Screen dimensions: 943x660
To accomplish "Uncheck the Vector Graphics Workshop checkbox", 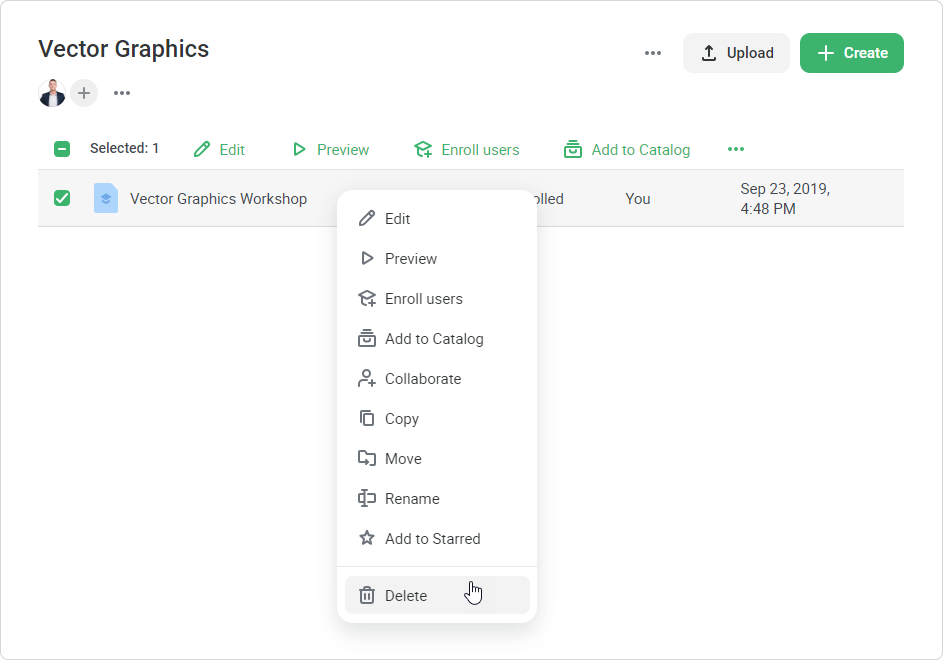I will click(62, 198).
